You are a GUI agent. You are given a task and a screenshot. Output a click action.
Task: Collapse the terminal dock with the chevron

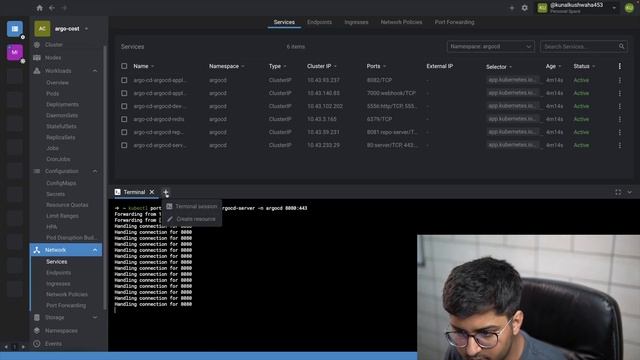pos(630,192)
